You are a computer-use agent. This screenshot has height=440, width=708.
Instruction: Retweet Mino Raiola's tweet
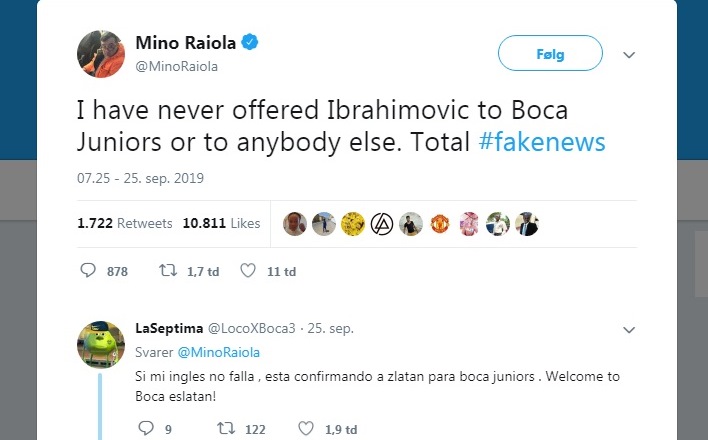click(x=167, y=271)
